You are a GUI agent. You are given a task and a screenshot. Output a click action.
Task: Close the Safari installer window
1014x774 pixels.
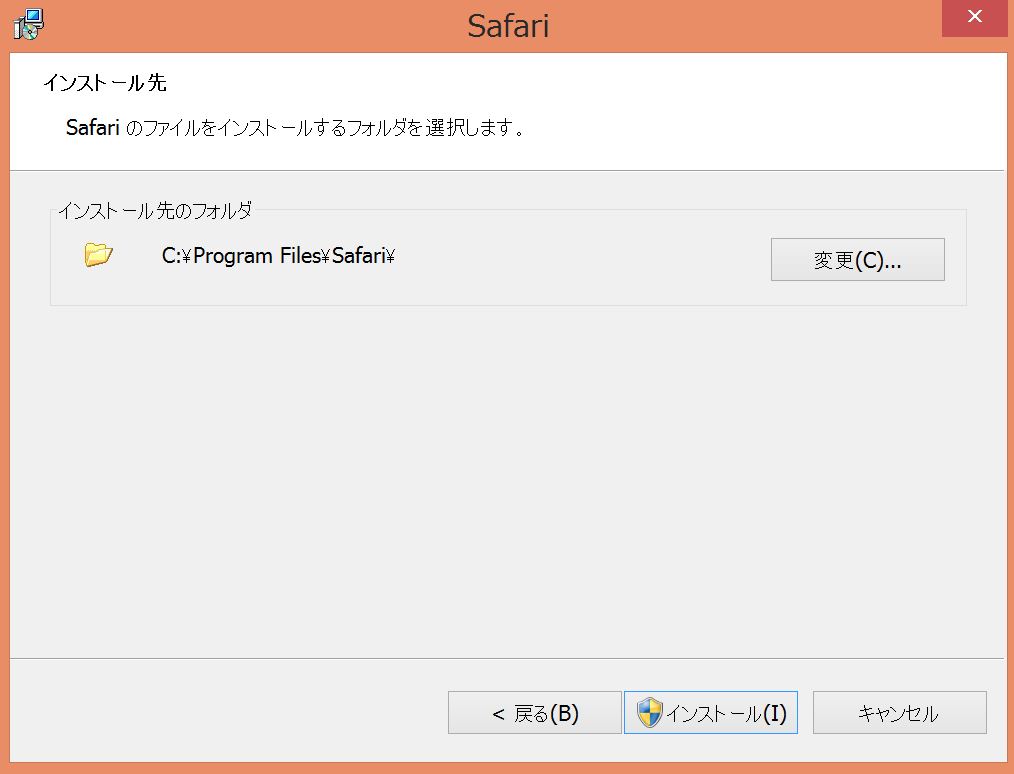click(x=974, y=19)
